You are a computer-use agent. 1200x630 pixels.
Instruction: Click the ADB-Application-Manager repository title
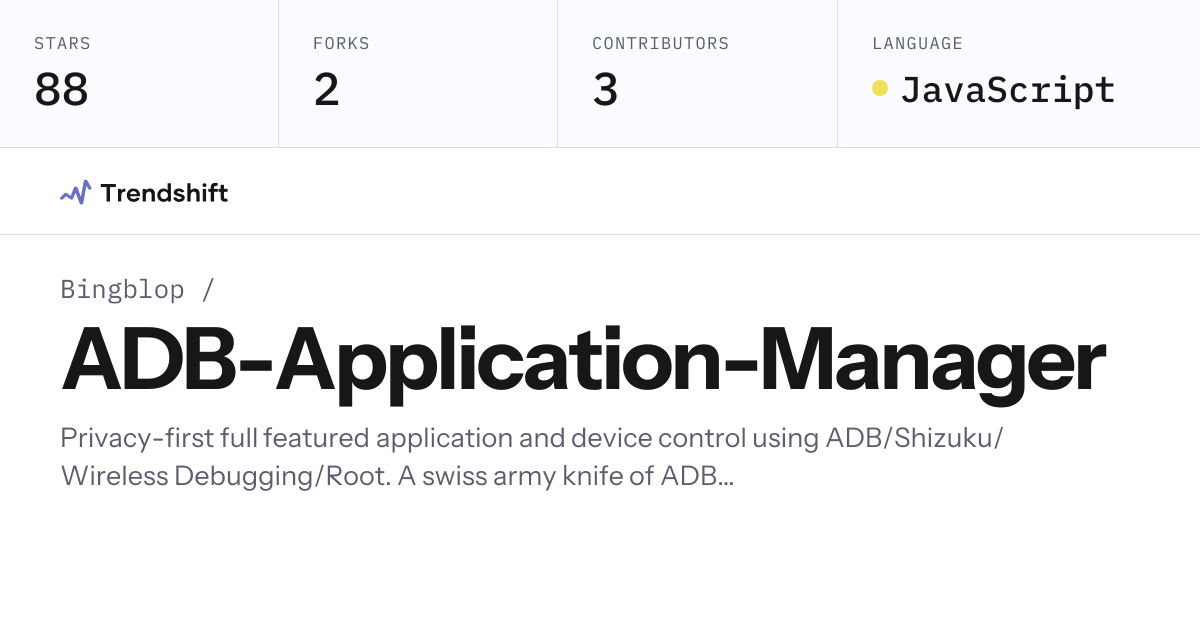coord(583,363)
